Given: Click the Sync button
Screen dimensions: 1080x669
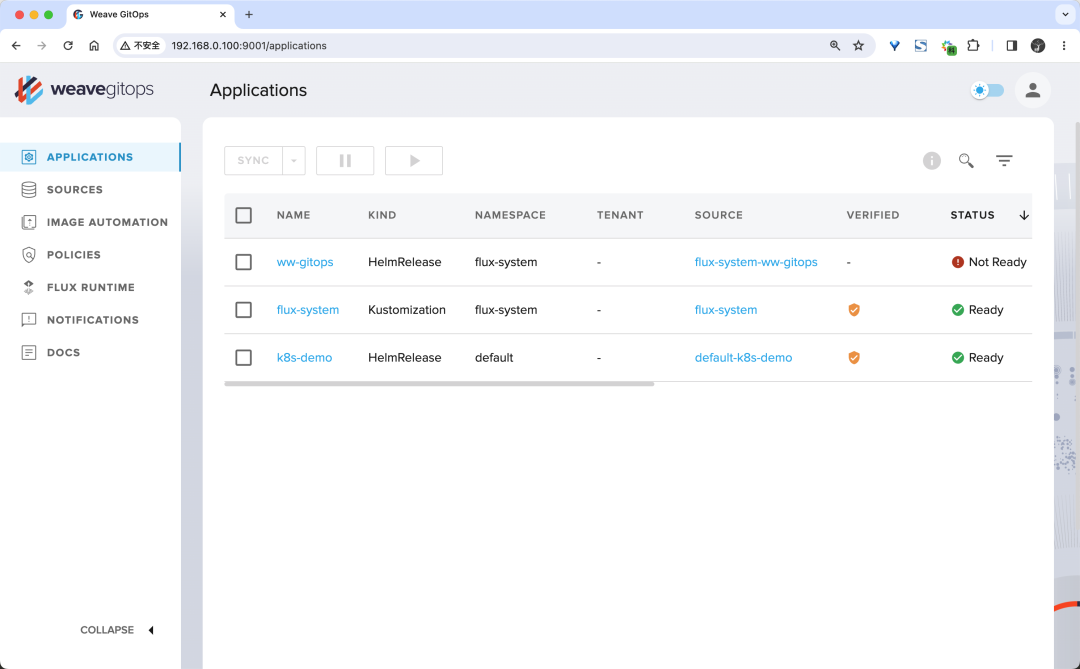Looking at the screenshot, I should pyautogui.click(x=253, y=161).
